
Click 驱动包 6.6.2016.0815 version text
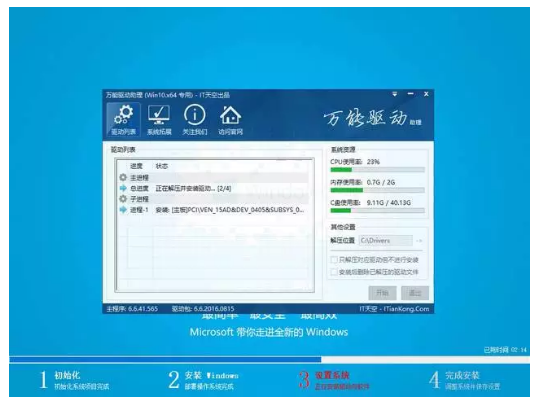point(203,309)
